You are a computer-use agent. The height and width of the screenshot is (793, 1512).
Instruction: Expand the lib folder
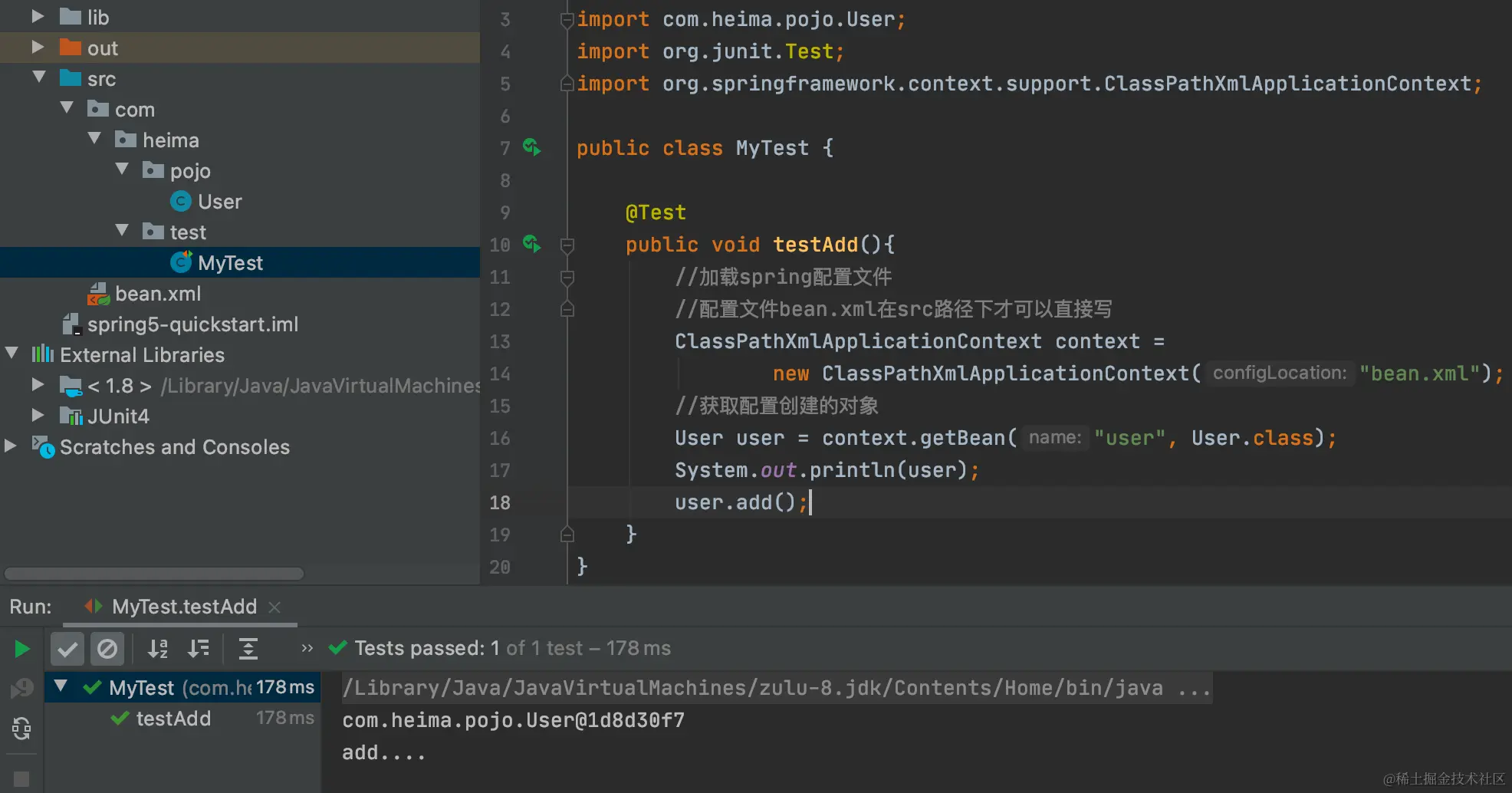[37, 17]
